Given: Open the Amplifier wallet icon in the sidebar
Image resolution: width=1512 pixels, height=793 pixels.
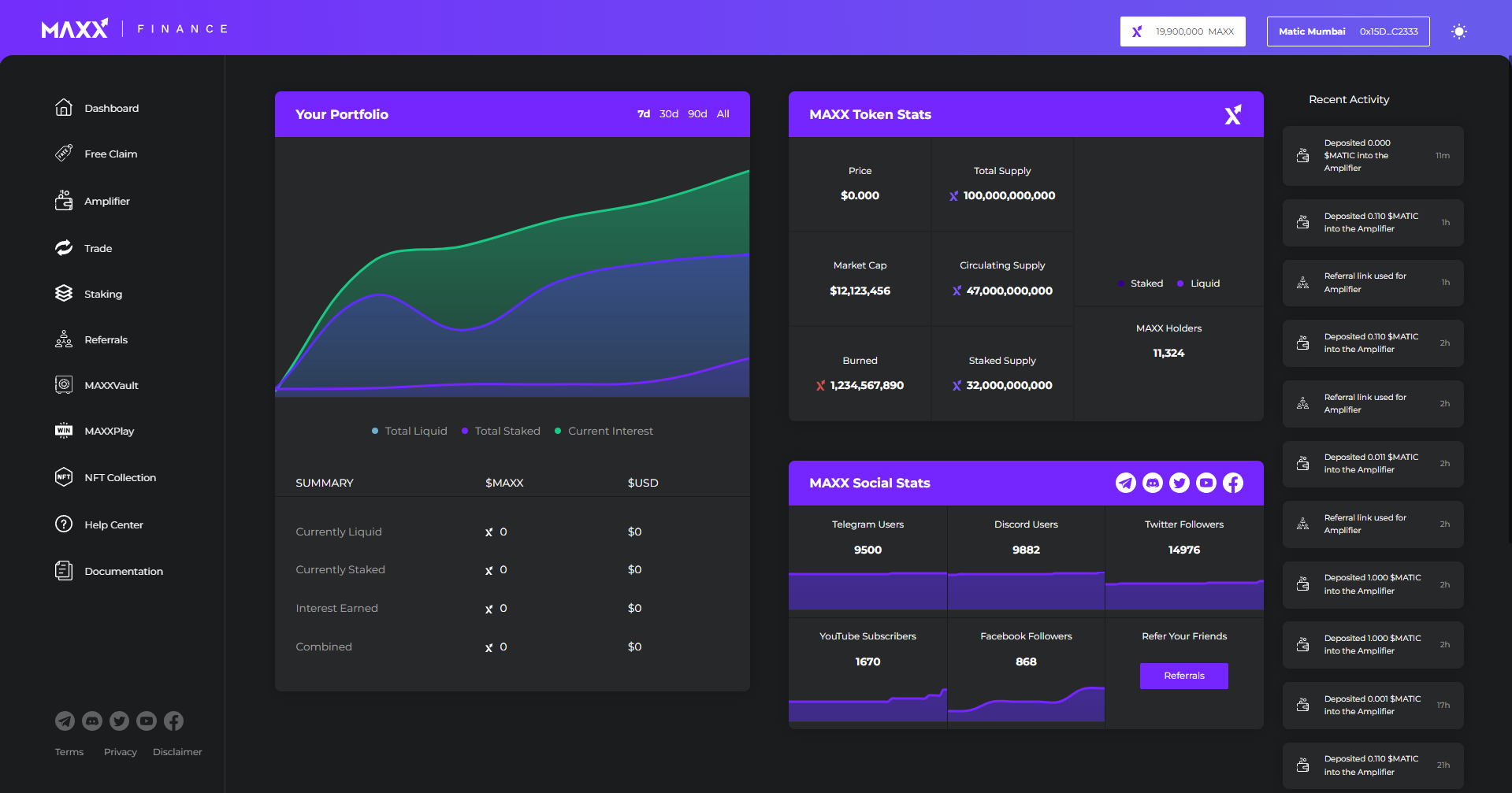Looking at the screenshot, I should pos(64,200).
